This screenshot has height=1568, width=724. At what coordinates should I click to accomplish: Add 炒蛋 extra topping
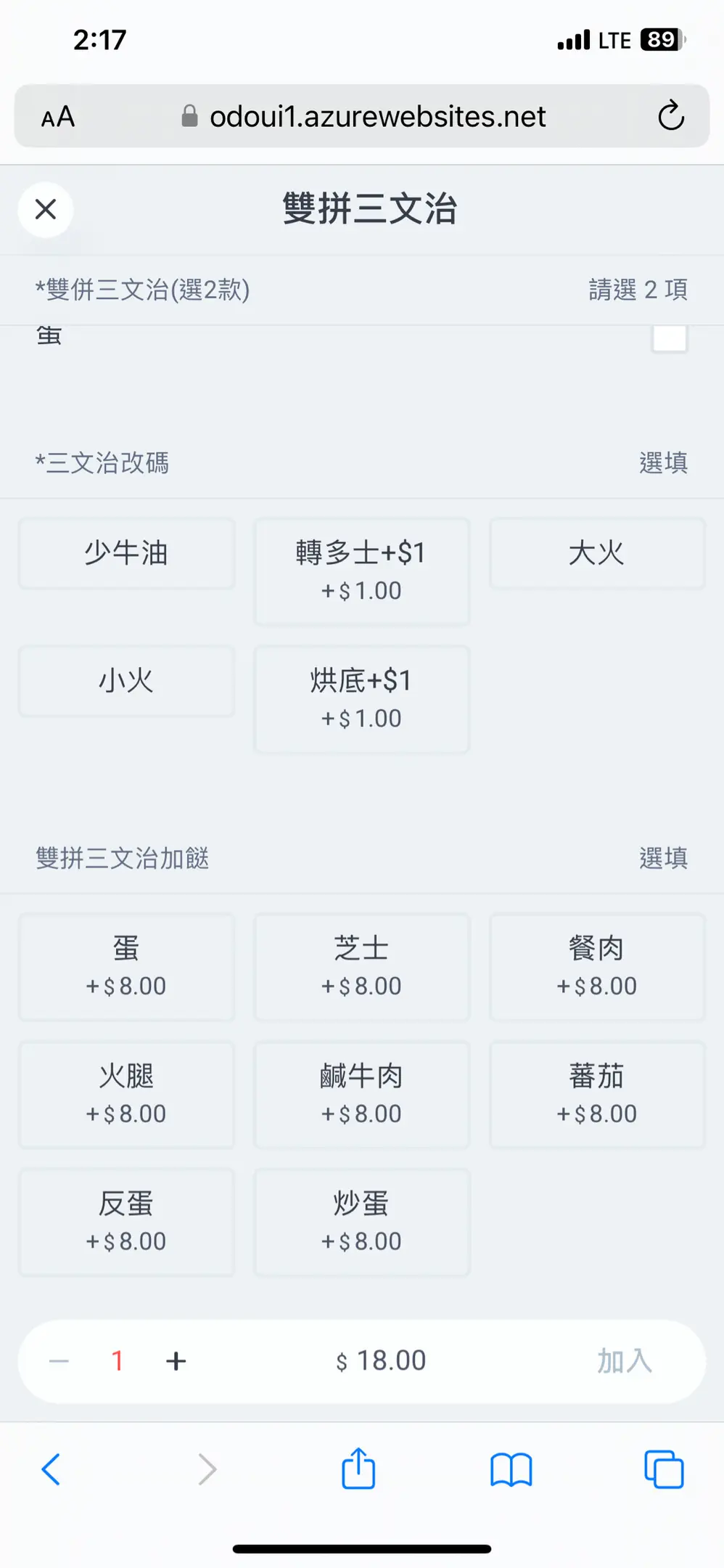[361, 1222]
